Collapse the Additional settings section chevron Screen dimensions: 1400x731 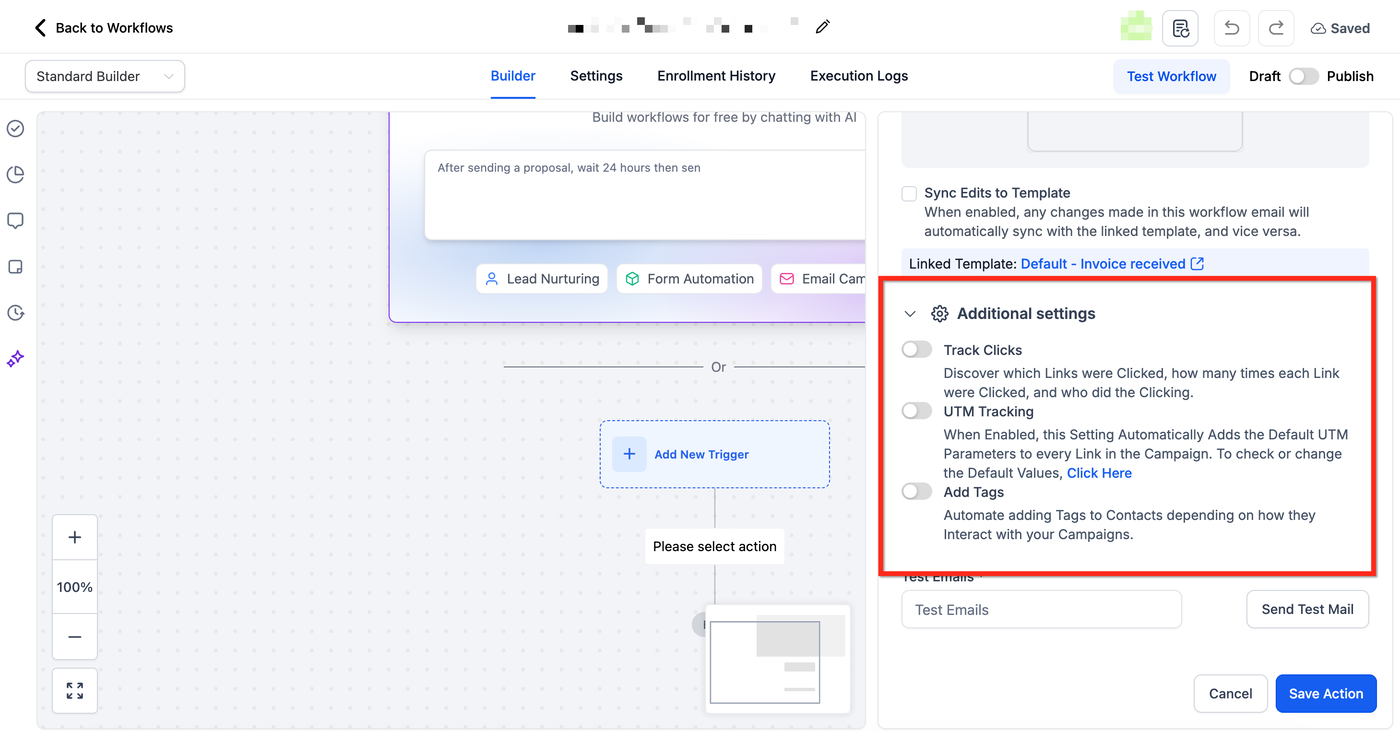[910, 314]
